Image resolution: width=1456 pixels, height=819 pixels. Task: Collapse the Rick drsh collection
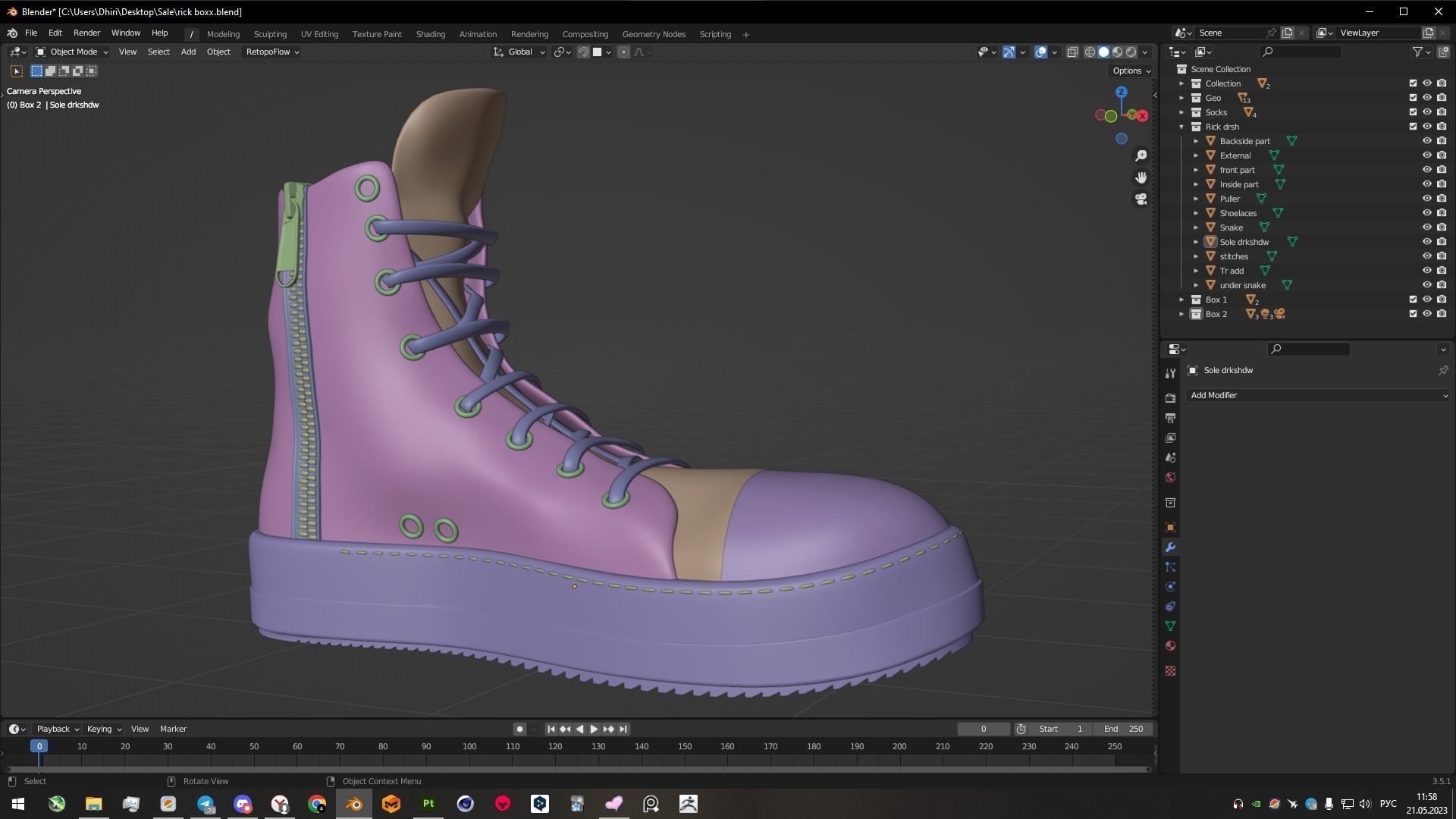coord(1181,127)
